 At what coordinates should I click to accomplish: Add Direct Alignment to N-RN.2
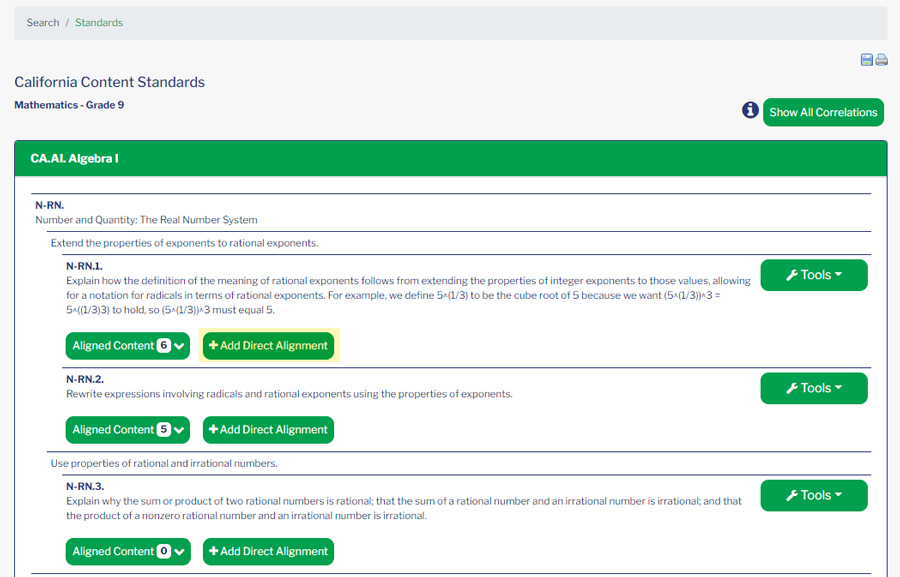pyautogui.click(x=268, y=430)
